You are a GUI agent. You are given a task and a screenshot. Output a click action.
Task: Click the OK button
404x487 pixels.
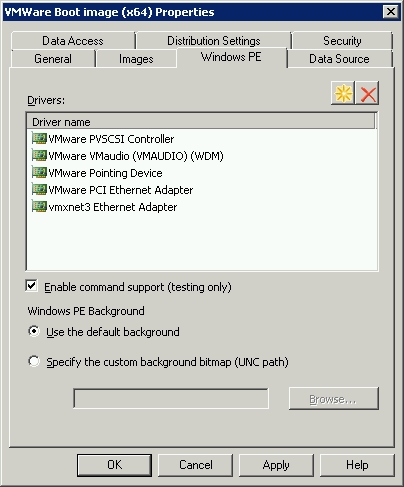click(114, 465)
